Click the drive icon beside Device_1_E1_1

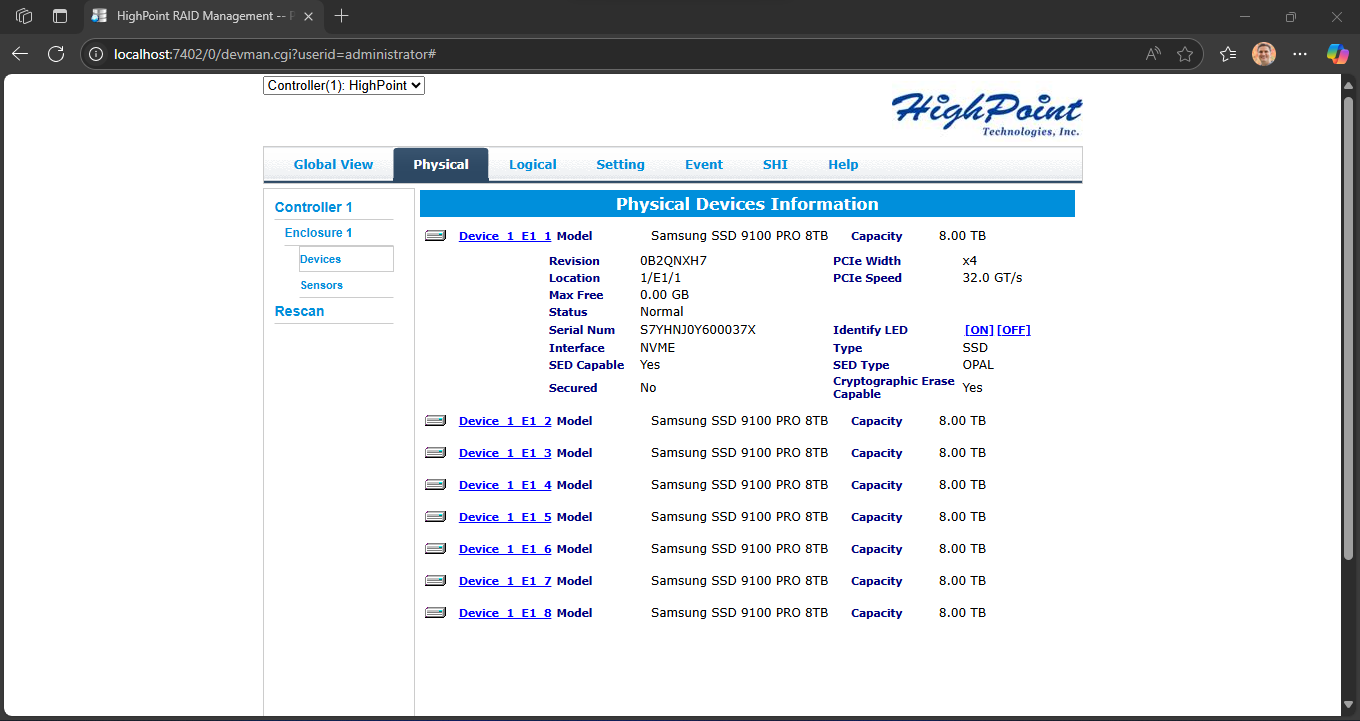(x=435, y=235)
